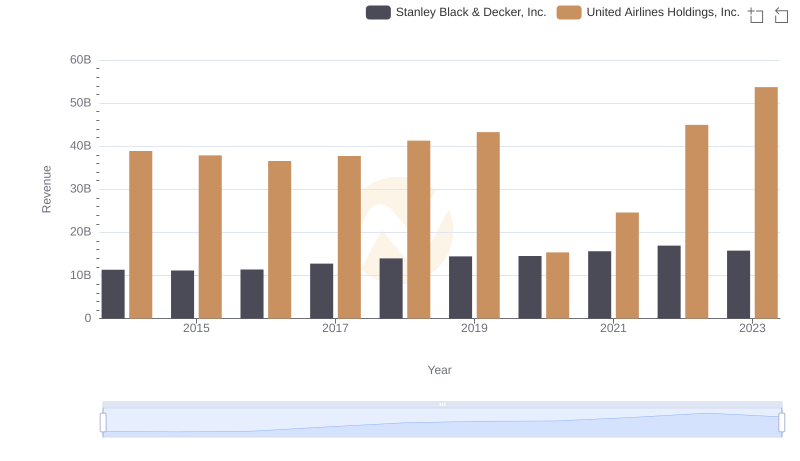Select the 2021 Stanley Black & Decker bar
This screenshot has width=800, height=461.
(x=599, y=285)
